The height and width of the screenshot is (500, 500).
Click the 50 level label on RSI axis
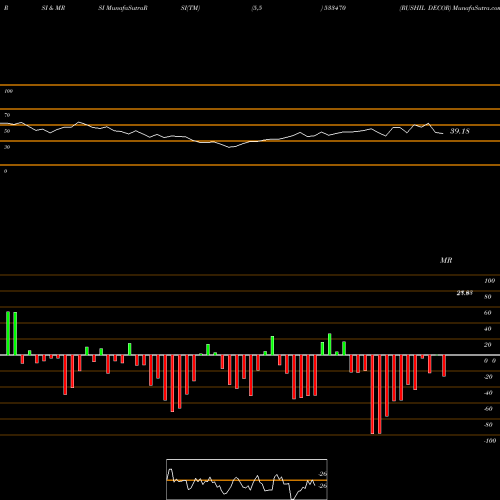[x=7, y=131]
